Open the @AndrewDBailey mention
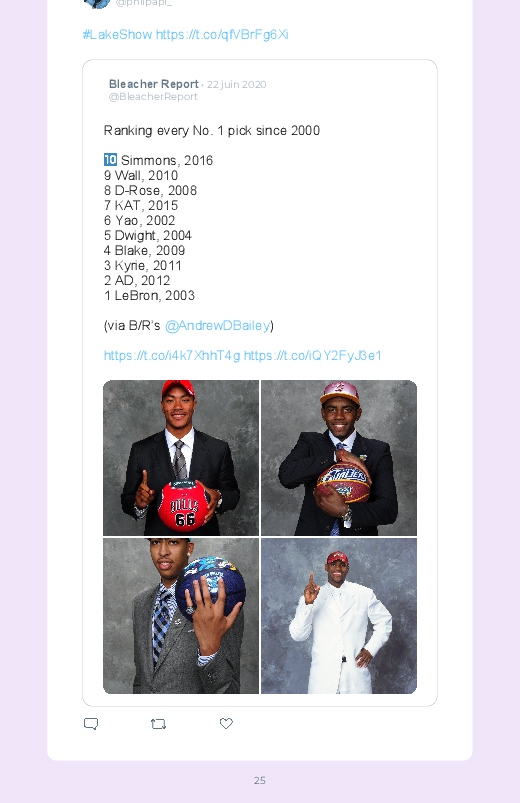 [217, 325]
